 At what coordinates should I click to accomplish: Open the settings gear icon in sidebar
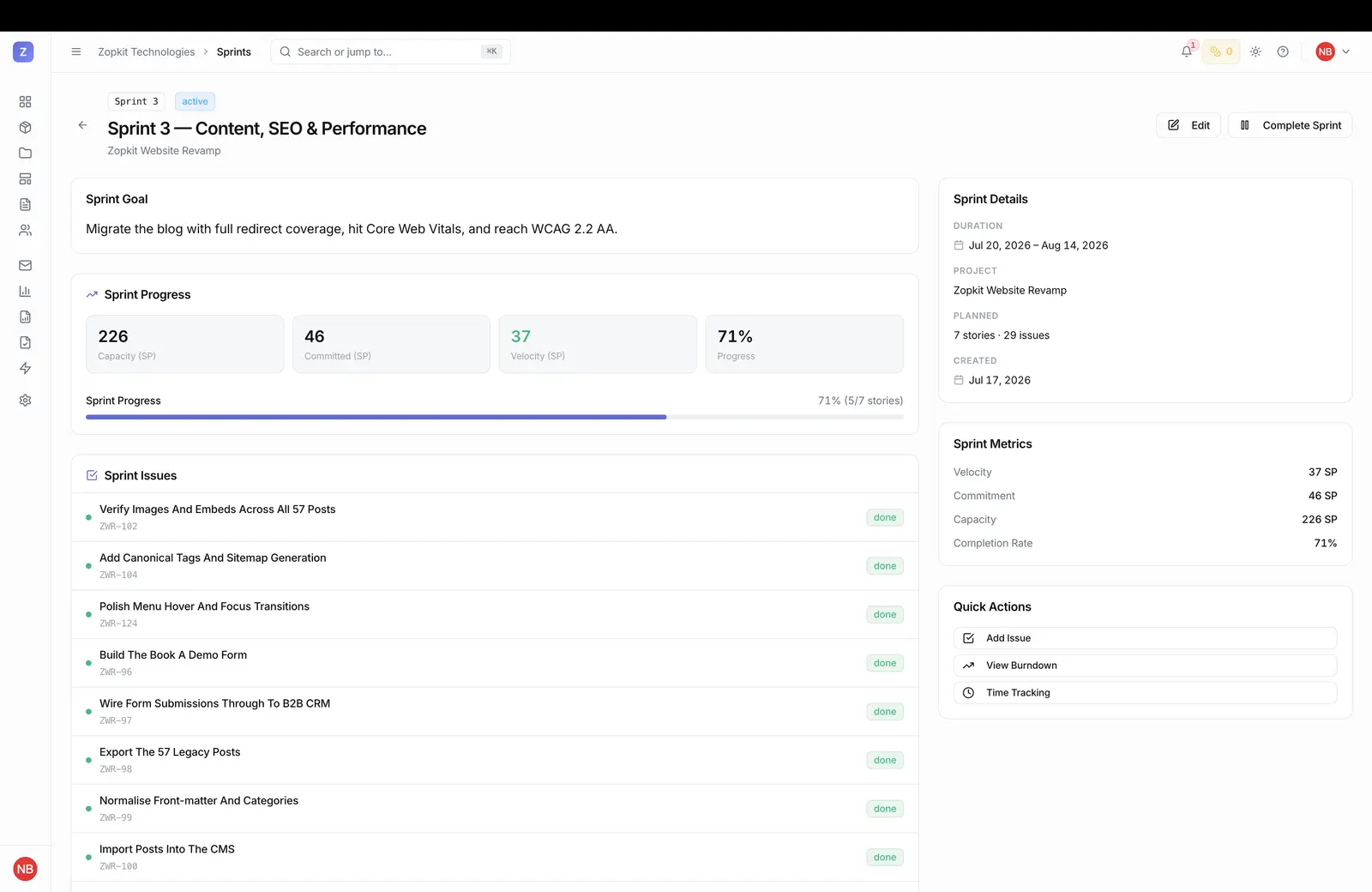[x=25, y=401]
